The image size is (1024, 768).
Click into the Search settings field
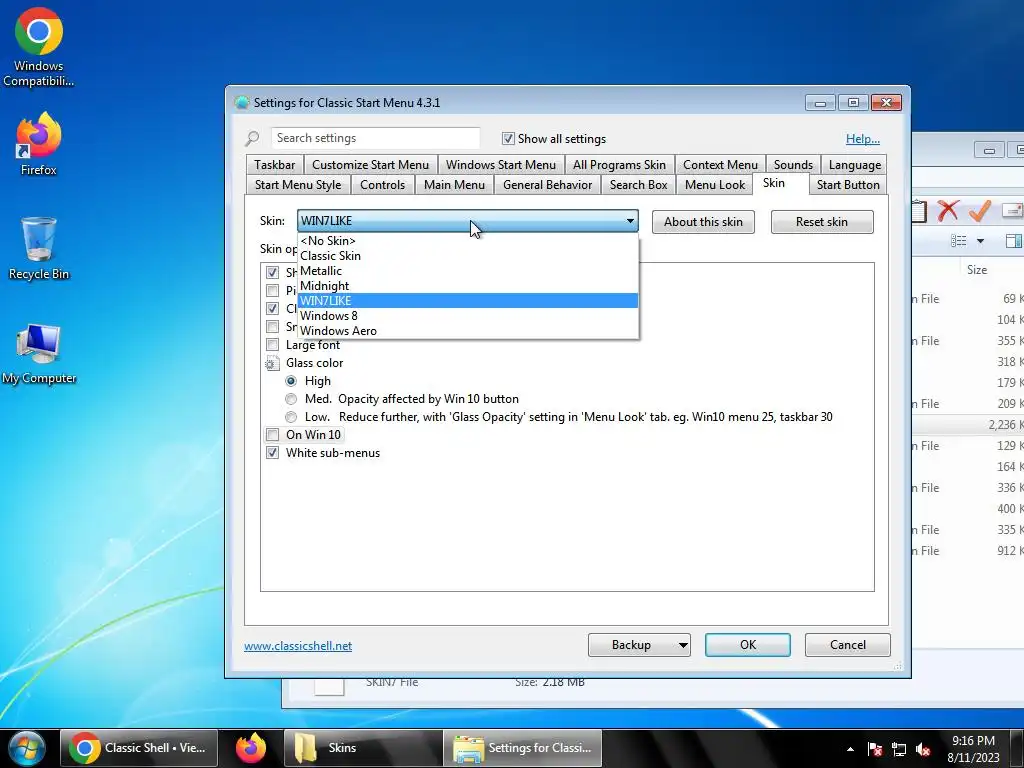click(376, 138)
